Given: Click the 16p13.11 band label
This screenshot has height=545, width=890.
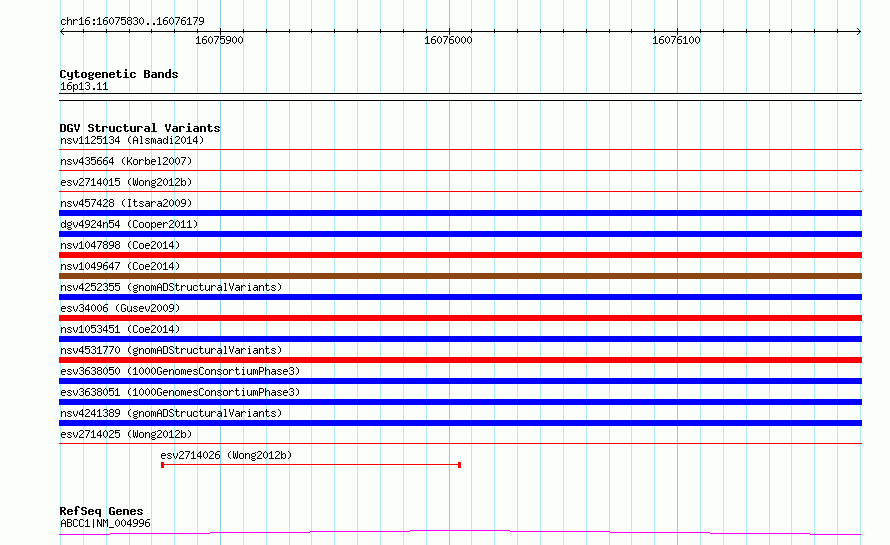Looking at the screenshot, I should pos(84,86).
